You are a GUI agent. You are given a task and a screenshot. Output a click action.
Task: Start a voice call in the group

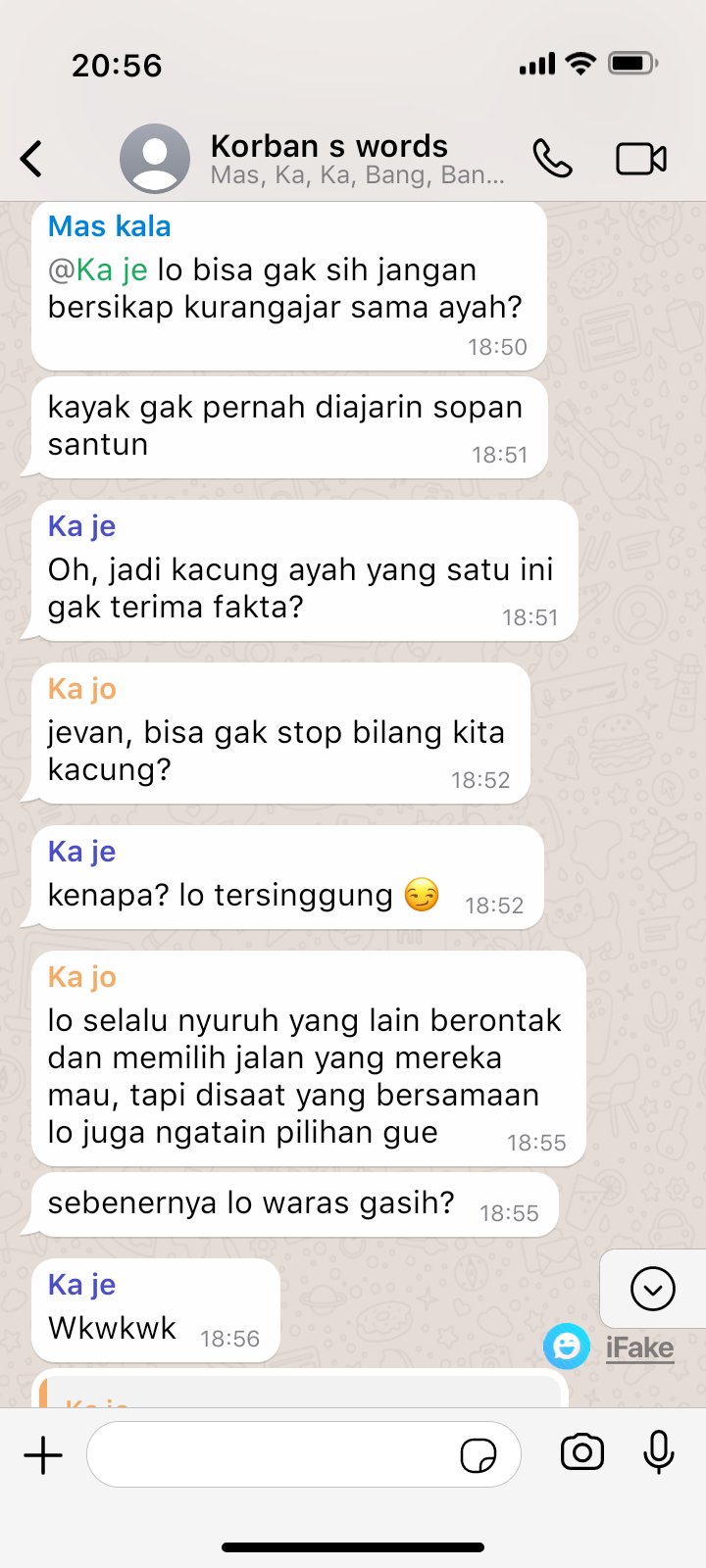(x=552, y=158)
